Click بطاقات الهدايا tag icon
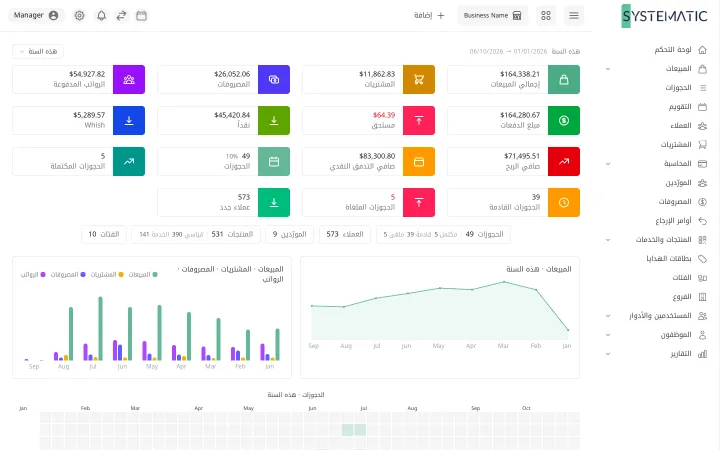The image size is (720, 450). point(702,259)
